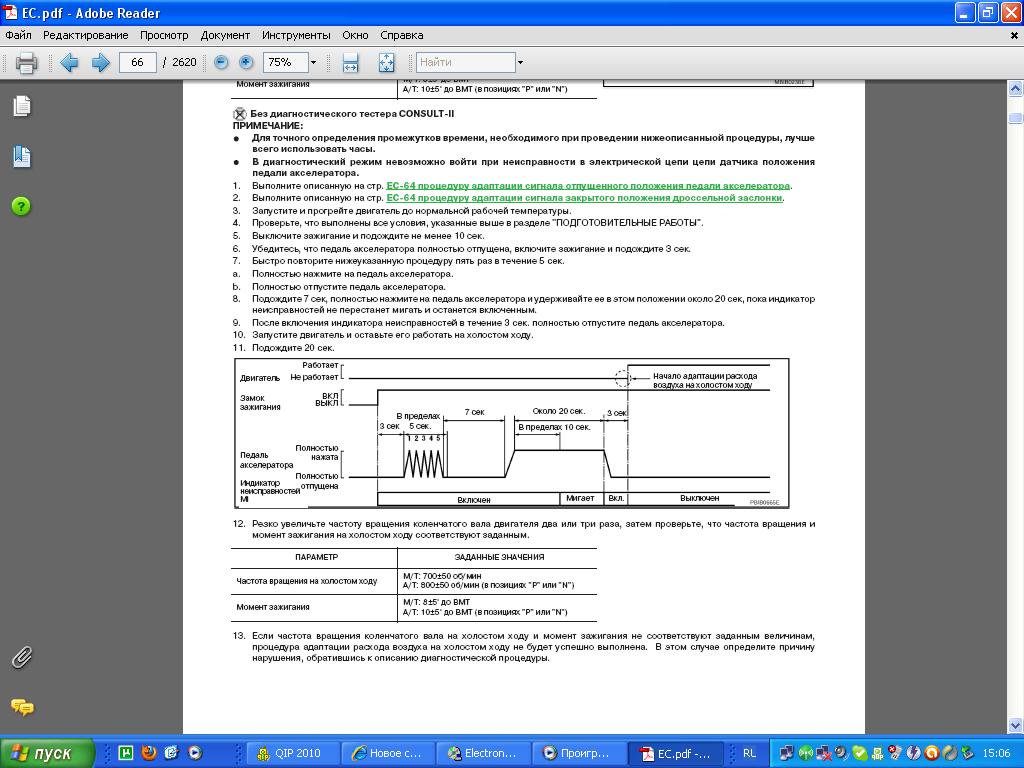Expand the Найти search options dropdown

[x=520, y=62]
